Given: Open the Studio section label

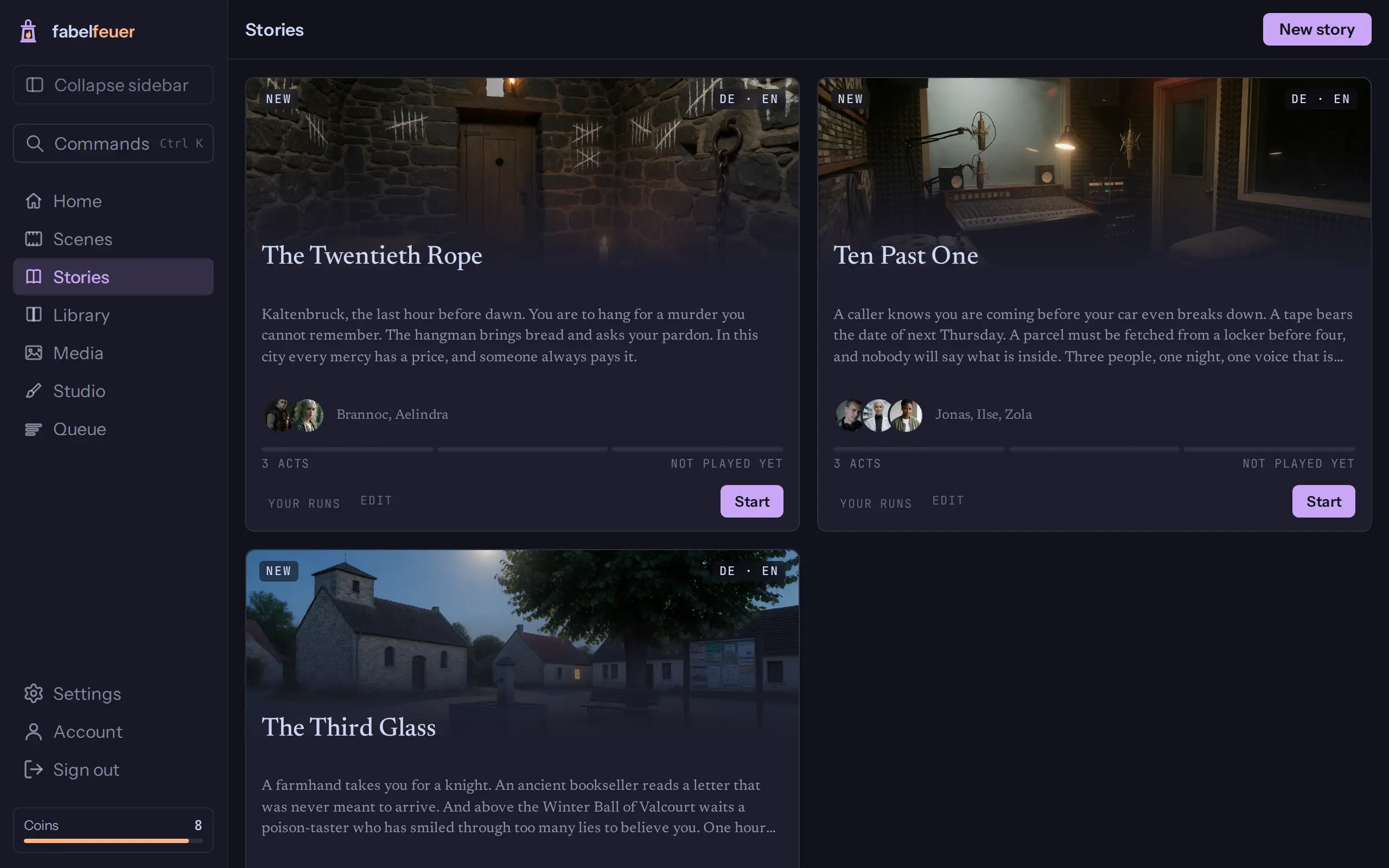Looking at the screenshot, I should pyautogui.click(x=79, y=391).
